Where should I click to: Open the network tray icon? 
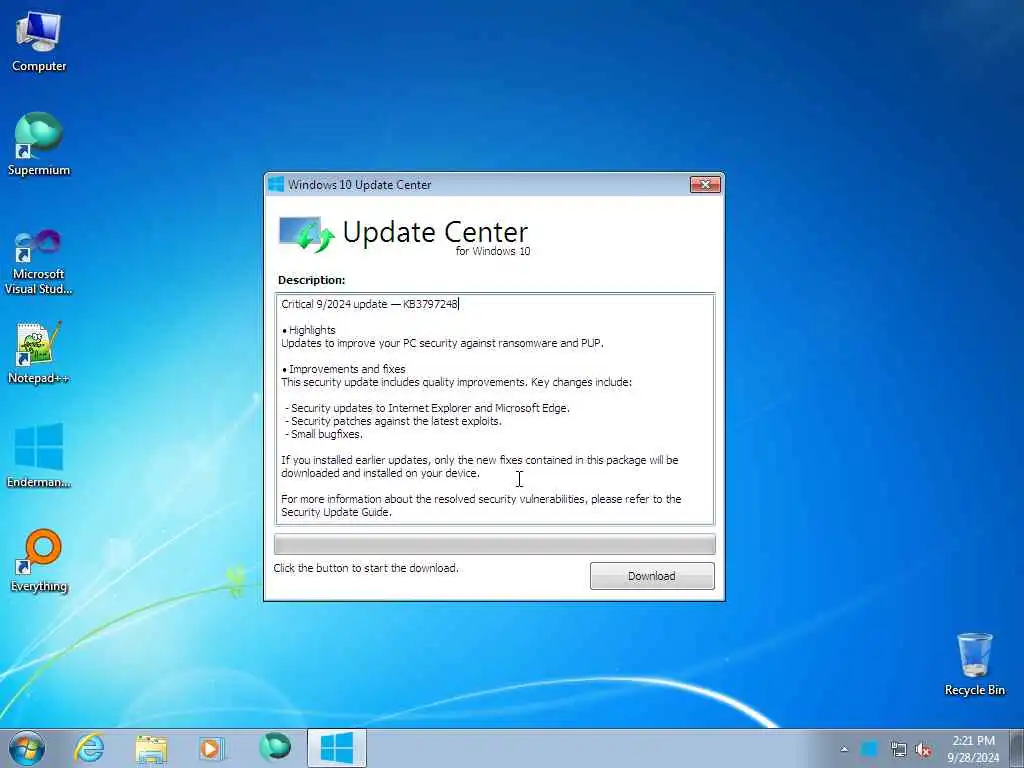click(x=899, y=749)
